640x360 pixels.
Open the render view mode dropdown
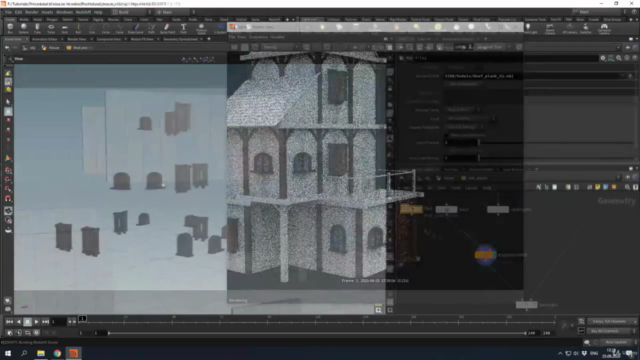pos(280,47)
